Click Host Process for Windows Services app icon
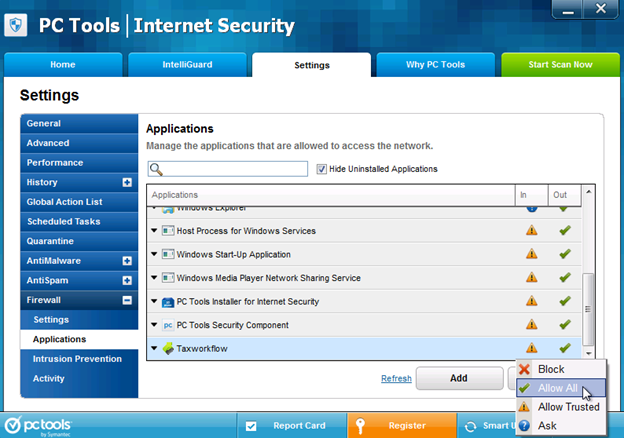The image size is (624, 438). coord(168,230)
